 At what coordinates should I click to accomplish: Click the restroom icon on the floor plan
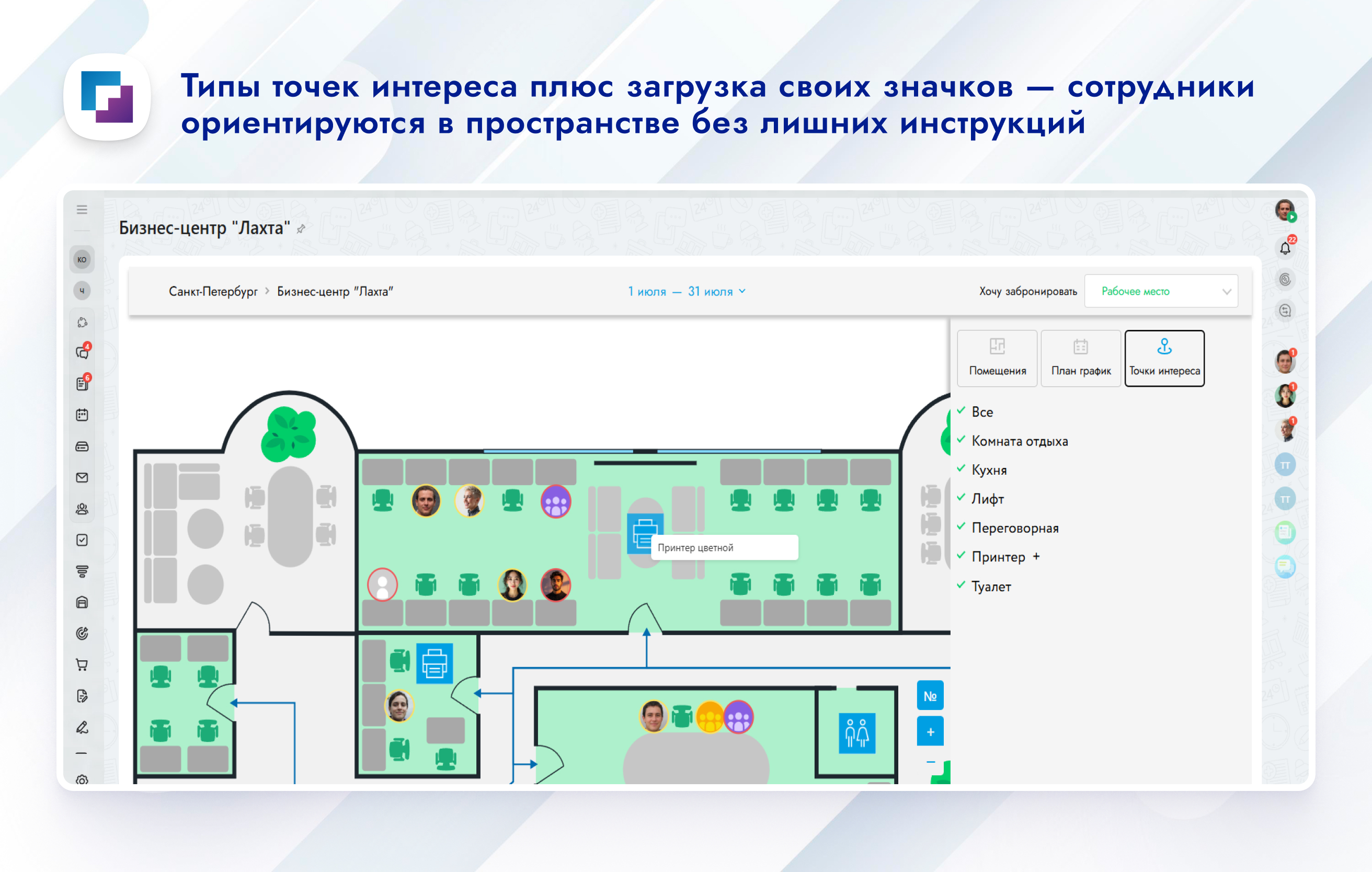[x=856, y=733]
